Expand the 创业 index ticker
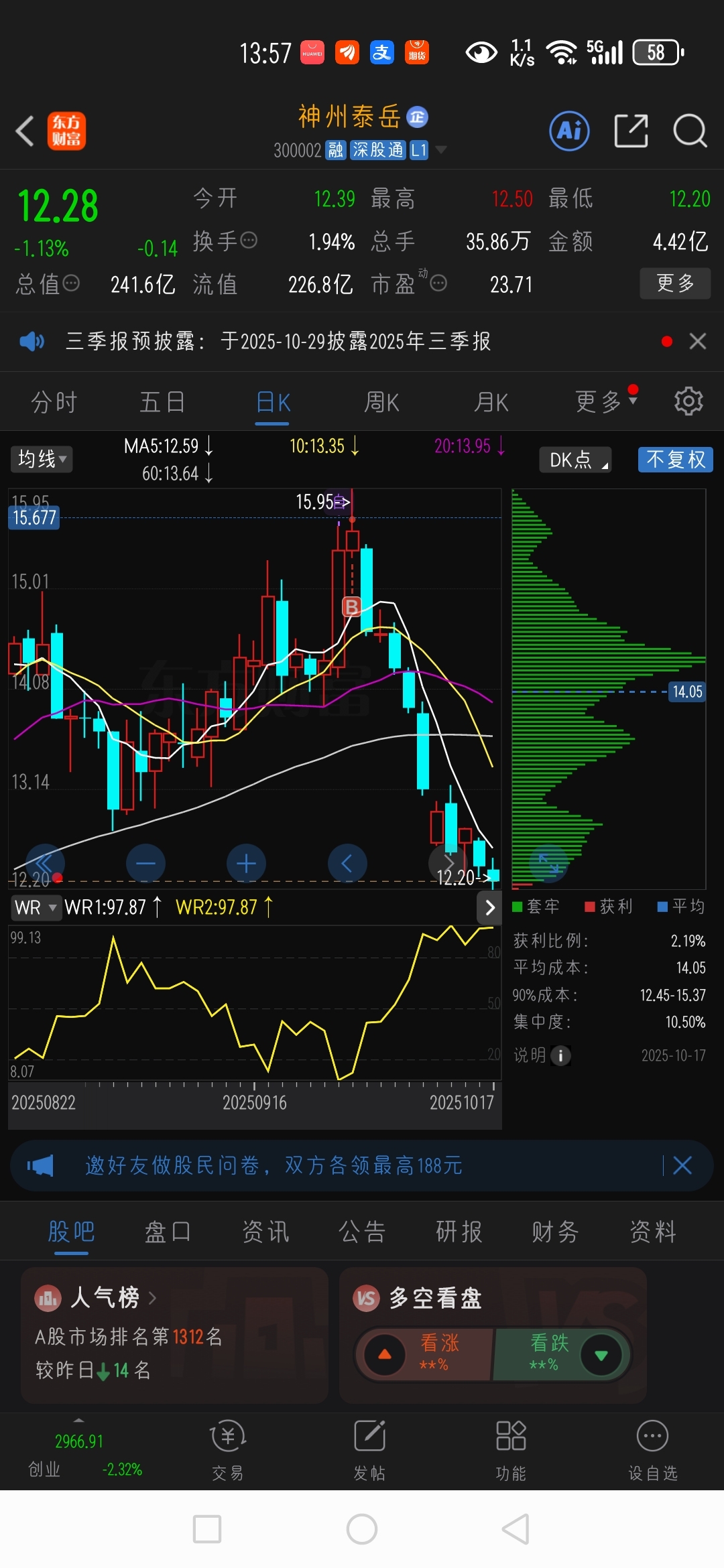This screenshot has width=724, height=1568. [x=79, y=1421]
